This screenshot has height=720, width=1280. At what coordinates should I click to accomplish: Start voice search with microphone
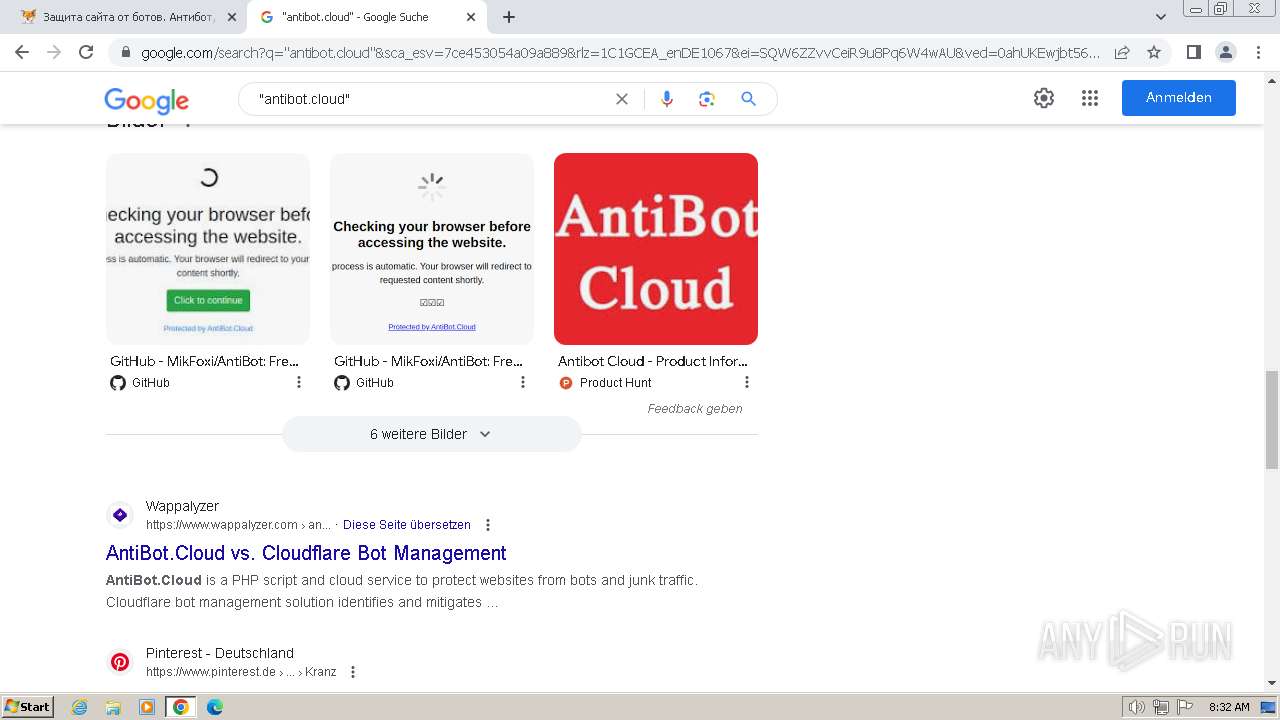[x=667, y=99]
